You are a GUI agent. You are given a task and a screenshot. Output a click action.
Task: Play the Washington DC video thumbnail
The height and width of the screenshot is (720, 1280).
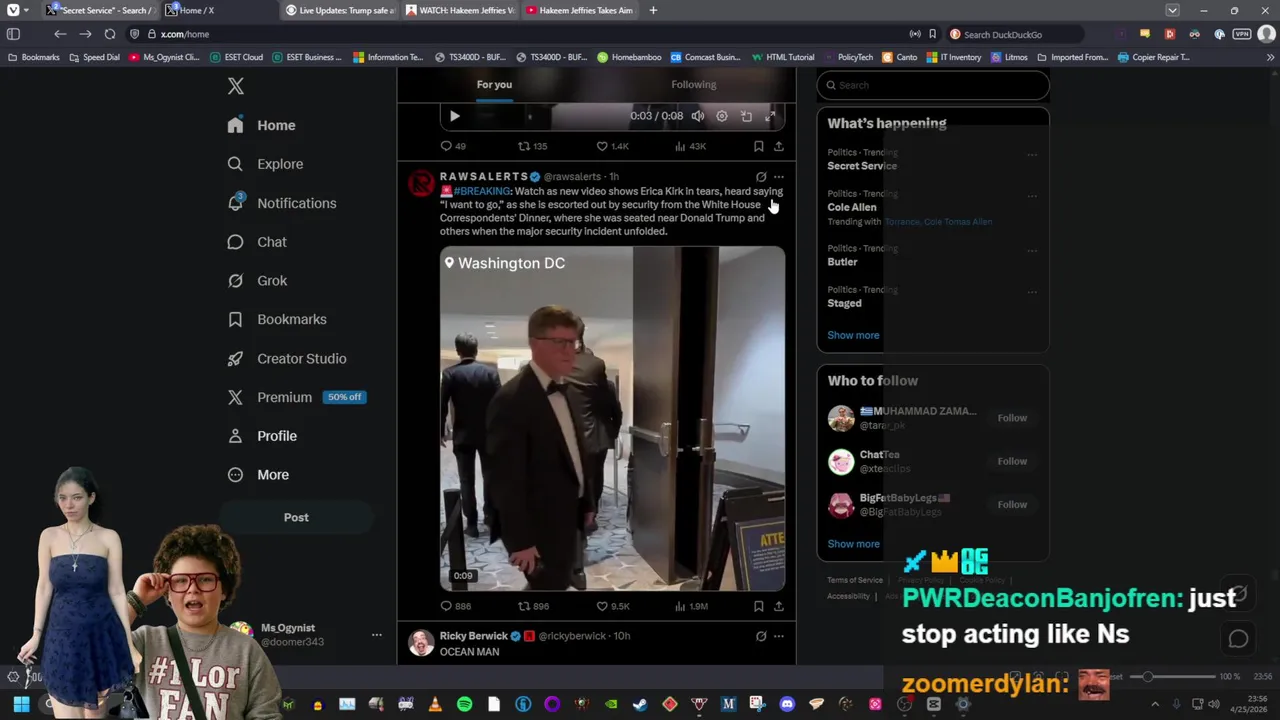coord(612,419)
